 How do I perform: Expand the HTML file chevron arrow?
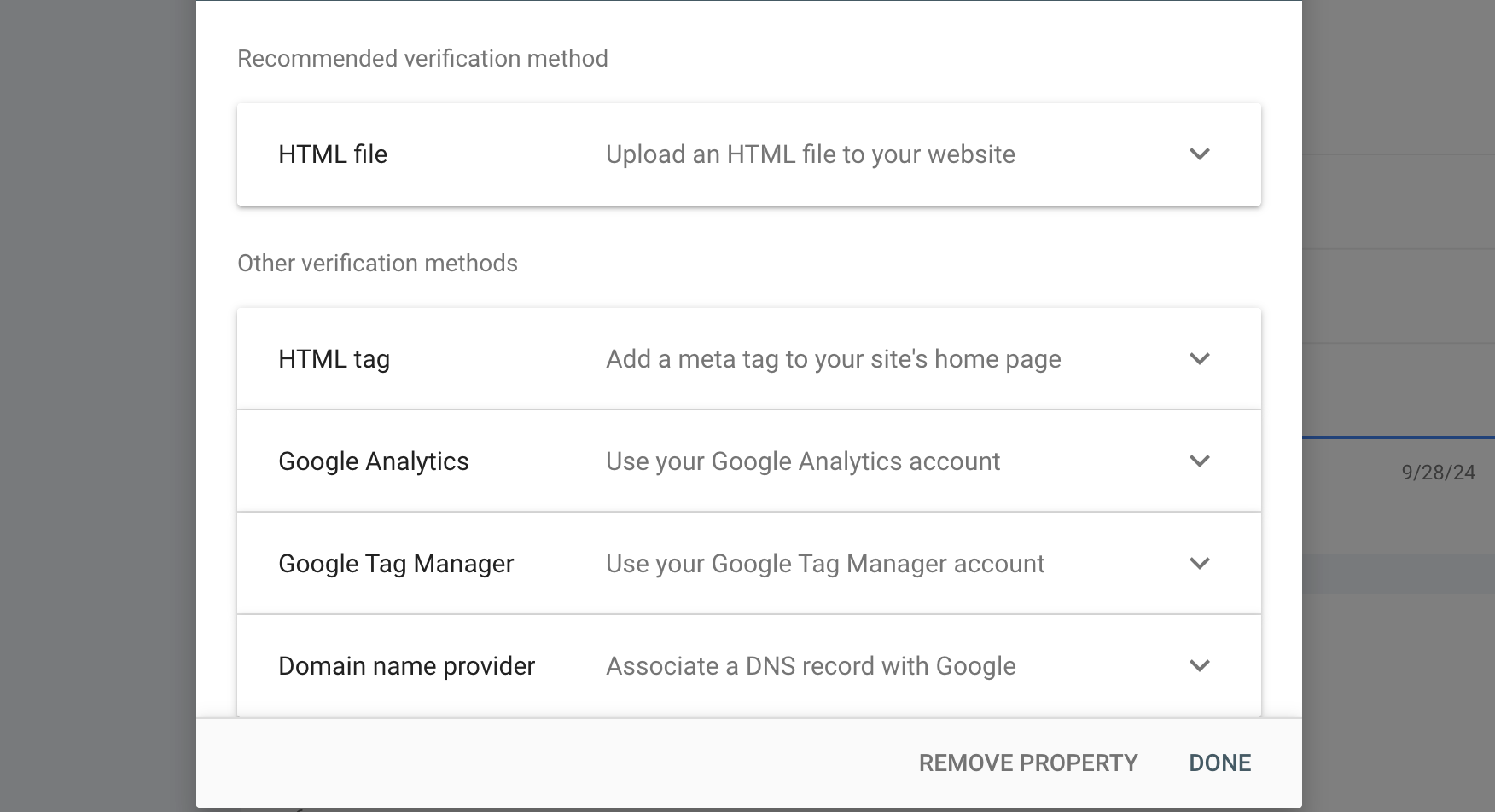[1200, 154]
